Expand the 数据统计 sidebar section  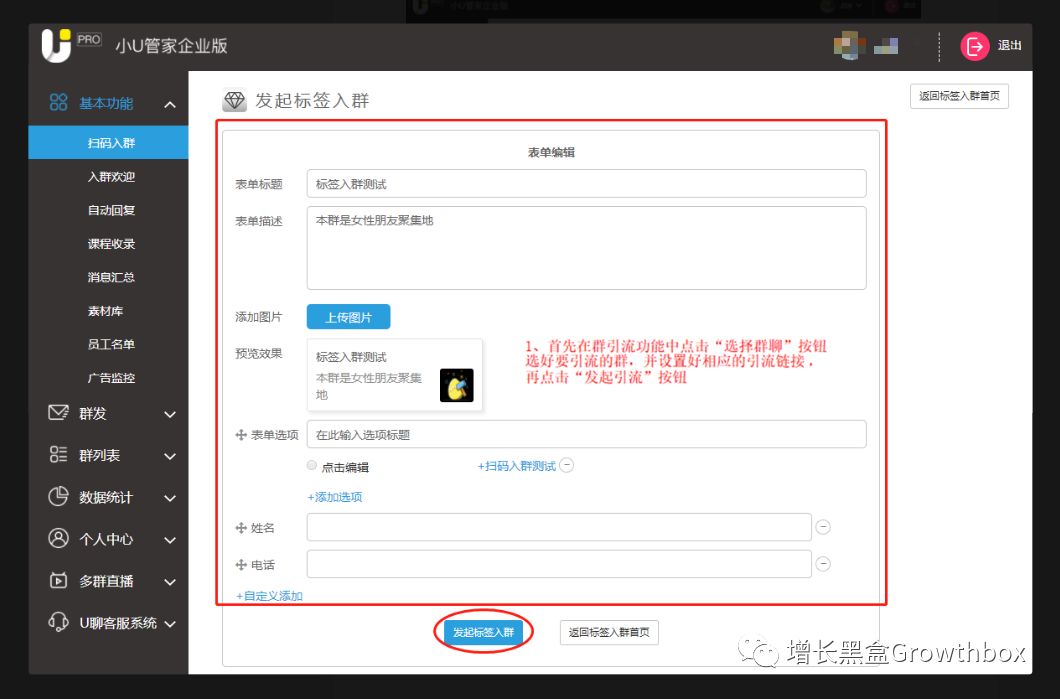click(169, 497)
